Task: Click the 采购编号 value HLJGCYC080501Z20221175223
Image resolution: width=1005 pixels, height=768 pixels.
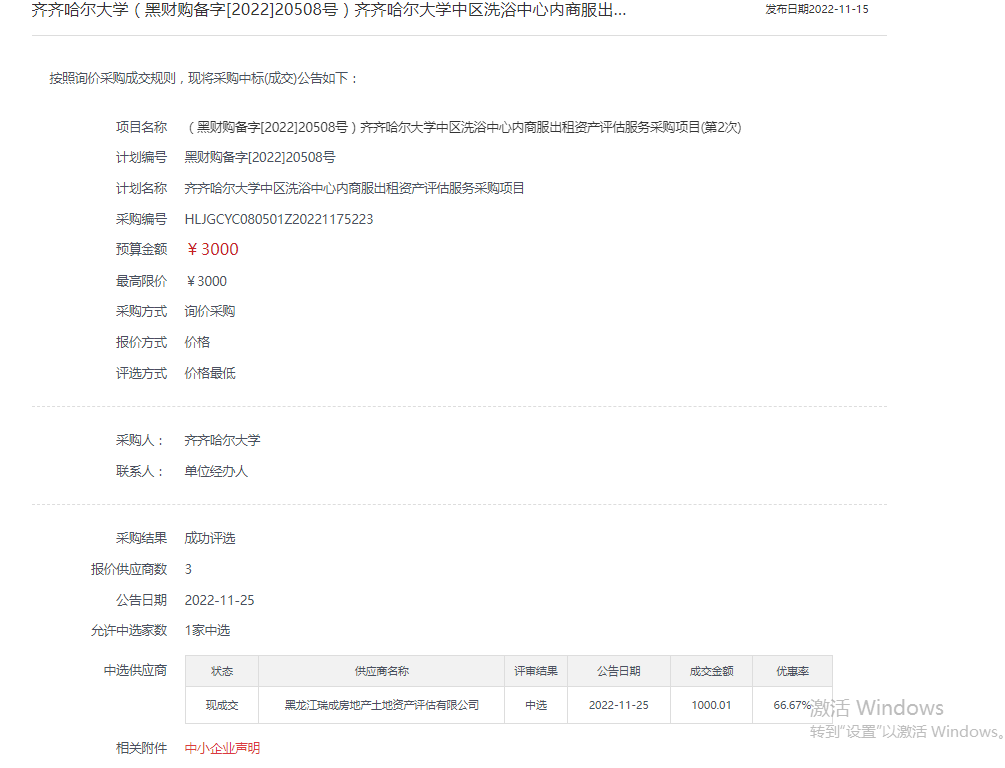Action: [277, 218]
